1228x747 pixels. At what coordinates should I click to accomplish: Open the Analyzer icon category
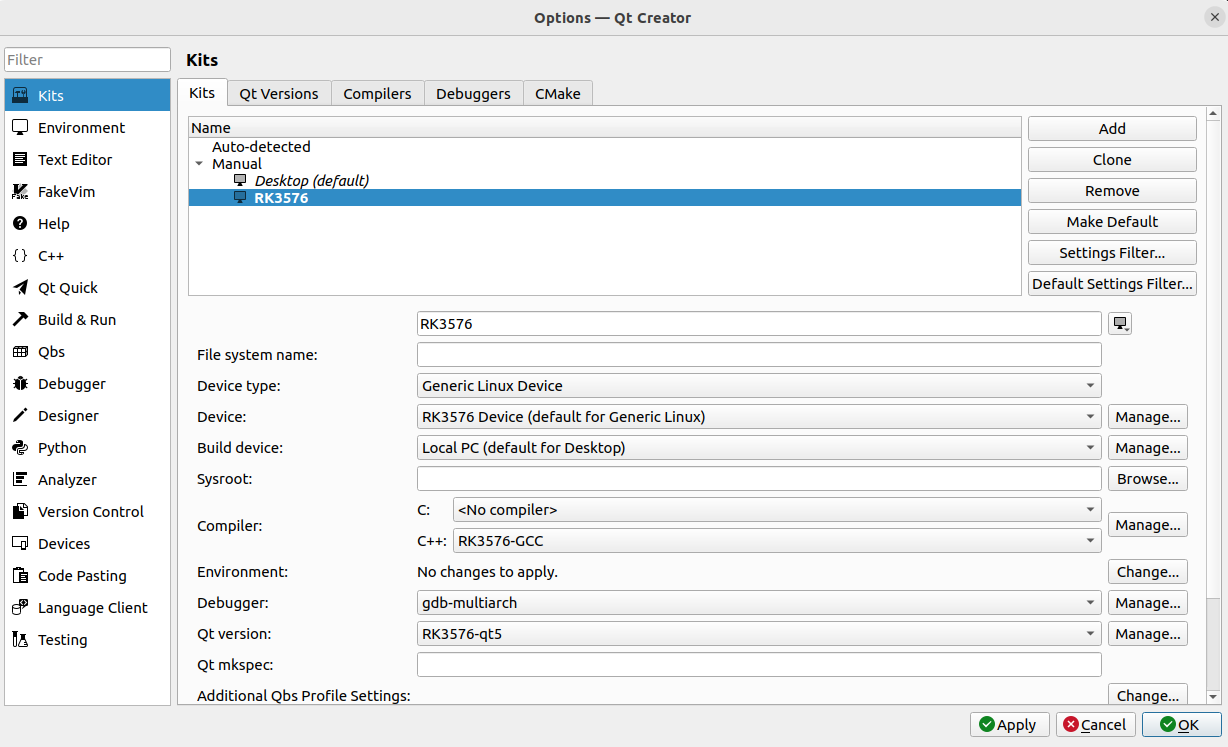pyautogui.click(x=19, y=480)
